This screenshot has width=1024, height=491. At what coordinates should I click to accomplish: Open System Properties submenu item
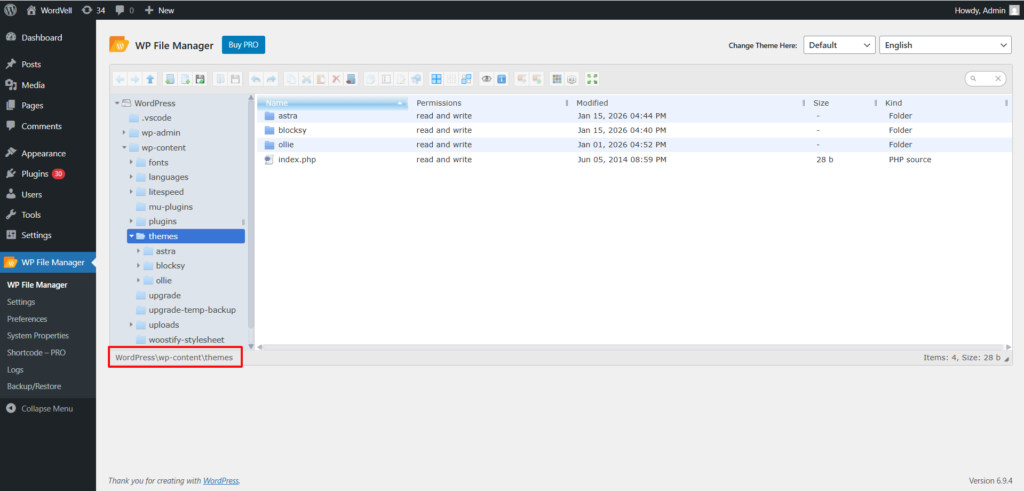(x=38, y=336)
